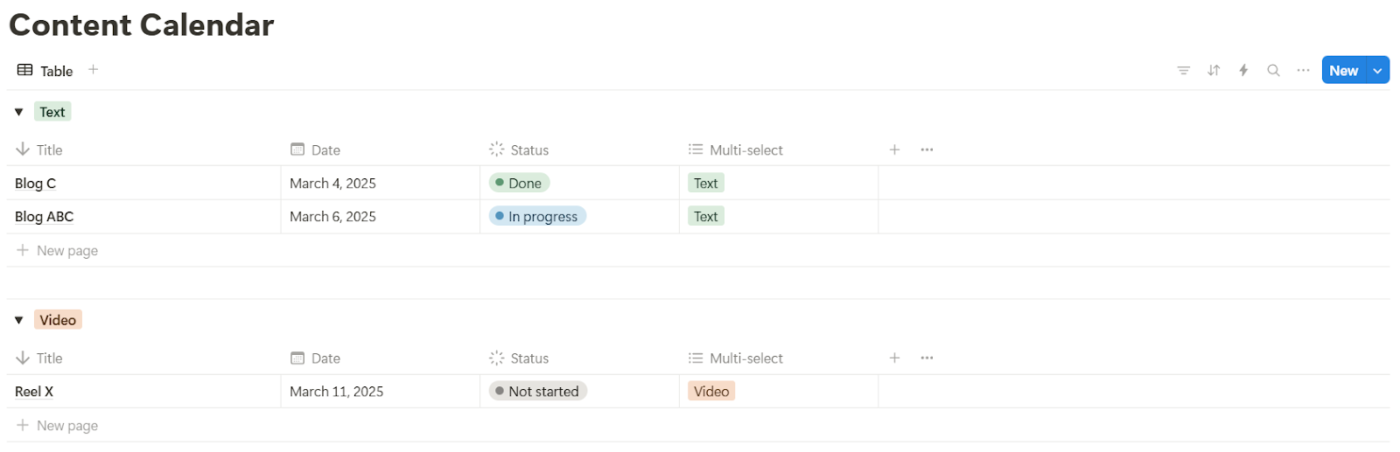Viewport: 1400px width, 452px height.
Task: Add a property column in Text group
Action: 895,150
